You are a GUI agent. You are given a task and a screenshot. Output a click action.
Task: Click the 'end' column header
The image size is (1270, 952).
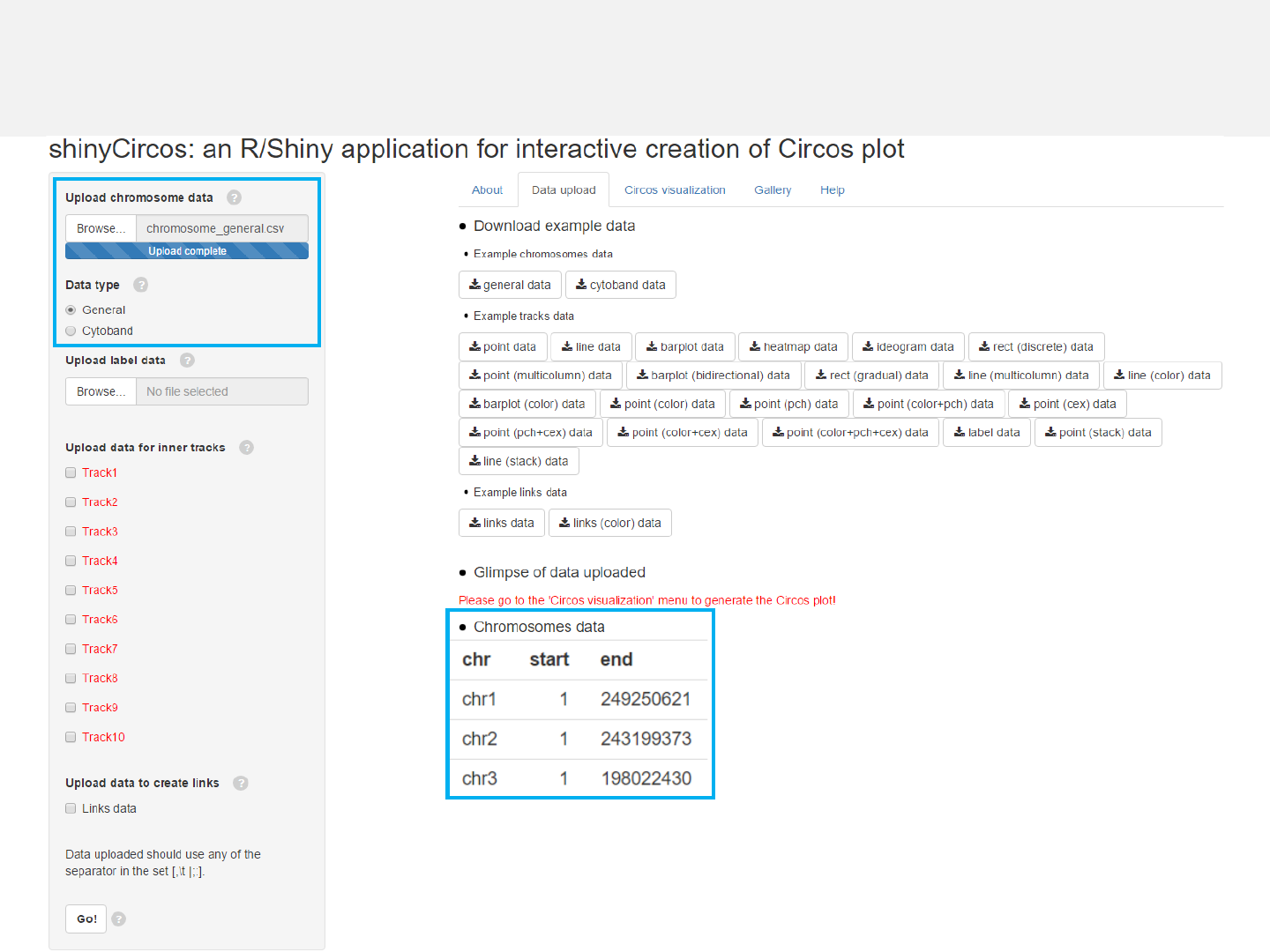point(616,659)
